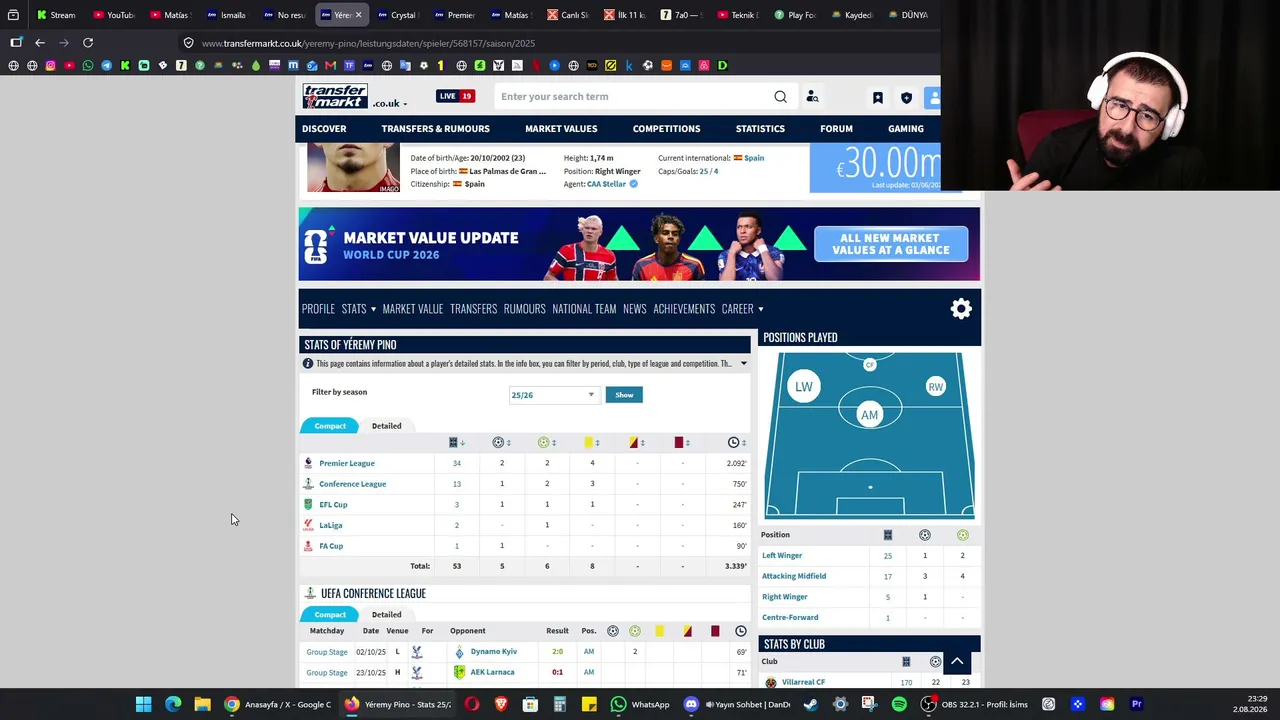Expand the STATS submenu arrow
The height and width of the screenshot is (720, 1280).
pyautogui.click(x=372, y=310)
